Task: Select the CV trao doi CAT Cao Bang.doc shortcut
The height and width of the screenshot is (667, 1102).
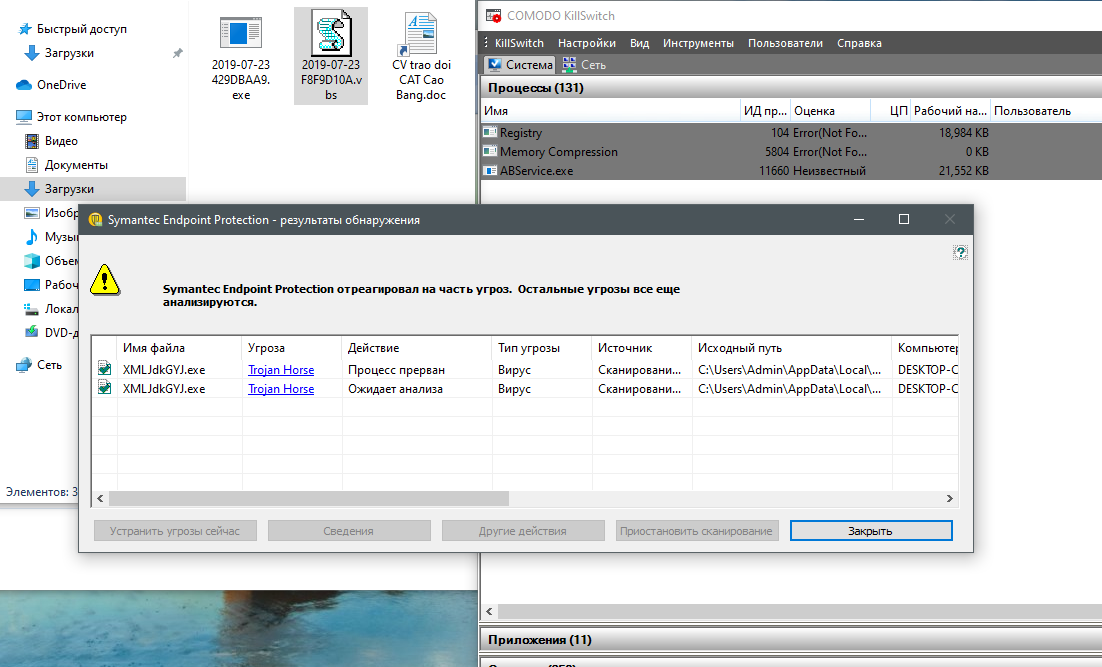Action: pos(421,56)
